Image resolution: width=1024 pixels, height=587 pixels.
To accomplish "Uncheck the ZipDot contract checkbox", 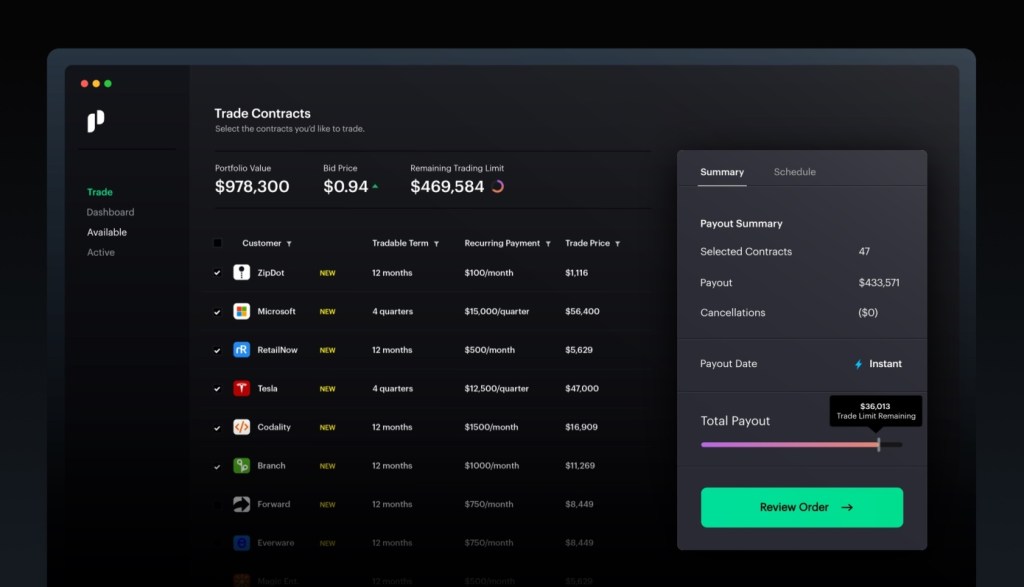I will pos(217,273).
